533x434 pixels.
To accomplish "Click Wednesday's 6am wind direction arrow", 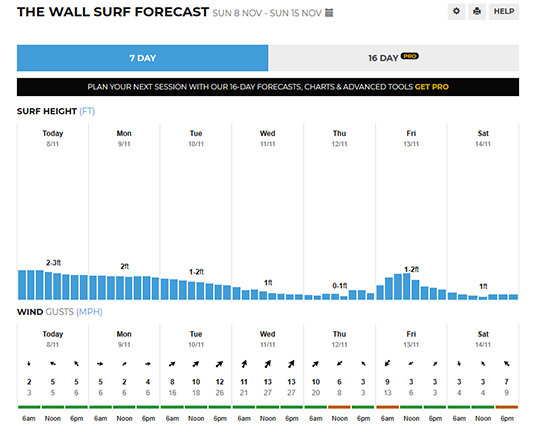I will coord(244,364).
